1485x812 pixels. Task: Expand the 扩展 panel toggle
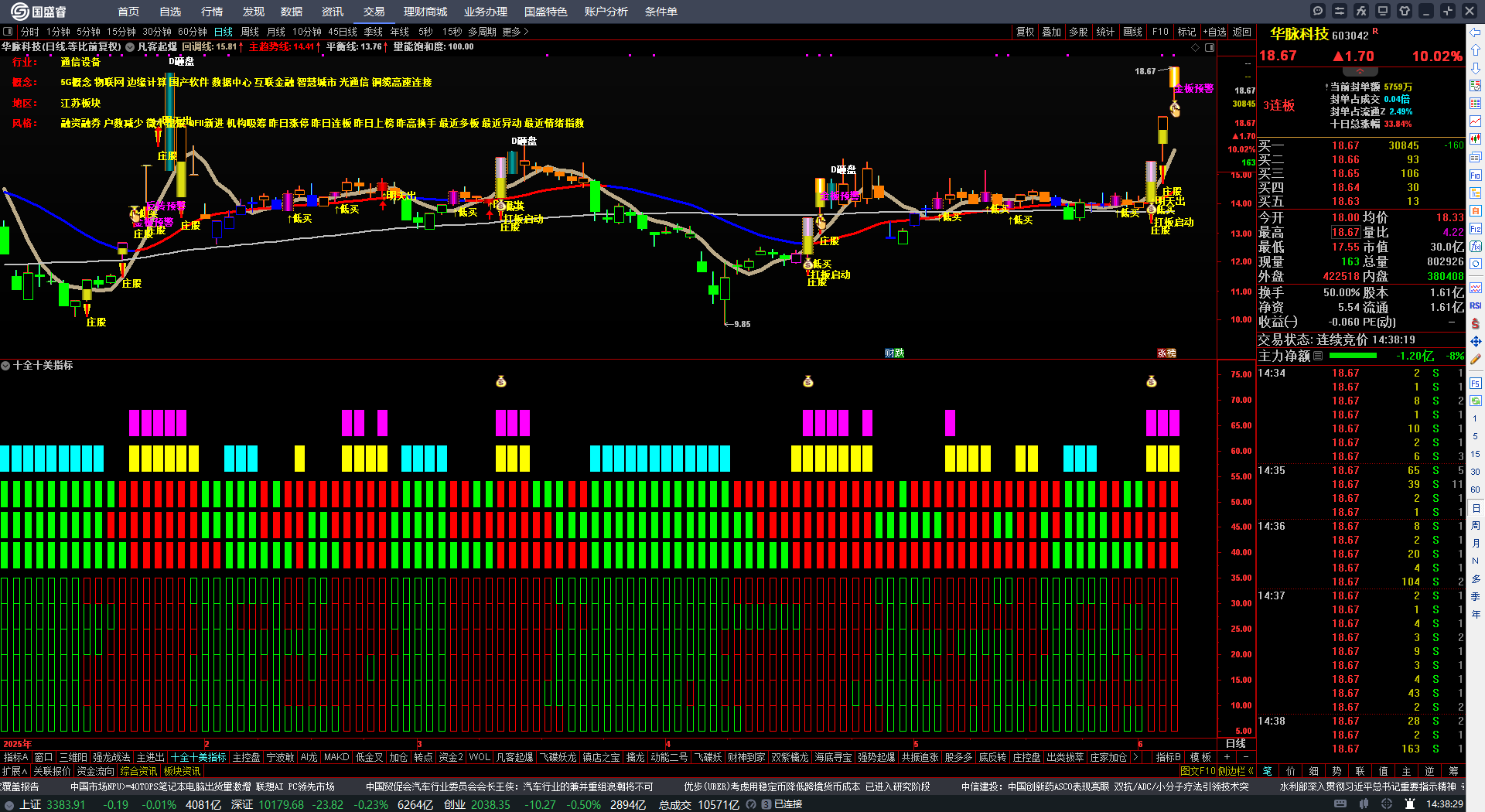coord(15,771)
